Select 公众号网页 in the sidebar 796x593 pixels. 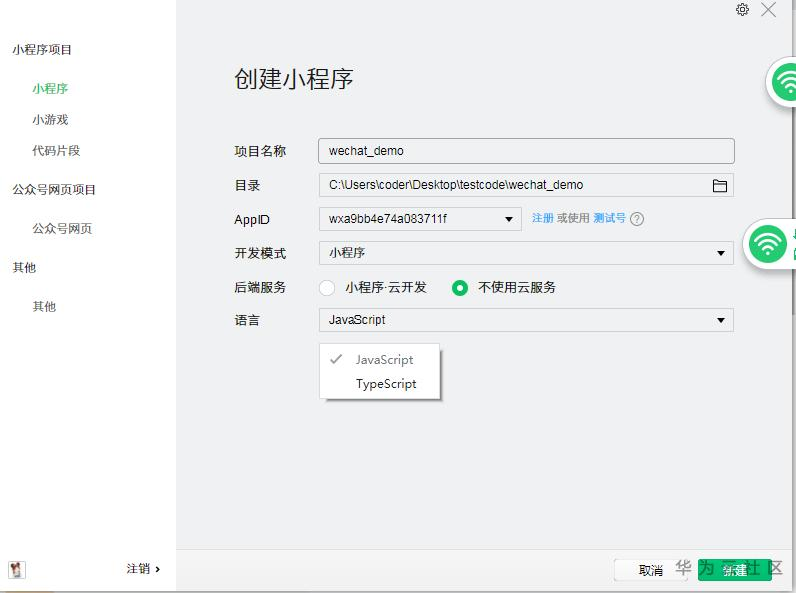coord(62,228)
